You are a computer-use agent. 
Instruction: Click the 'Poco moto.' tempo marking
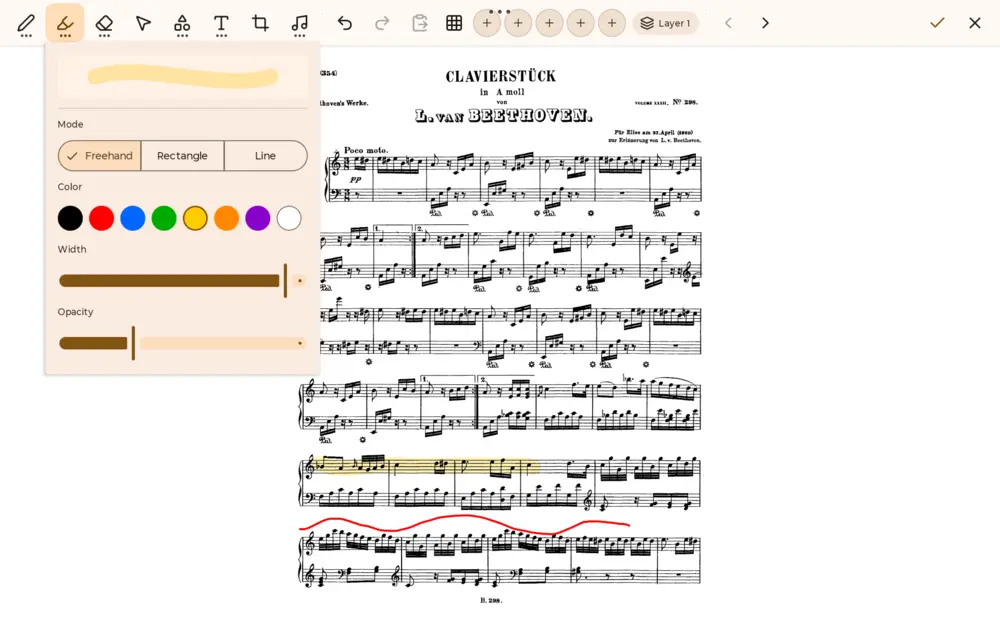tap(365, 150)
